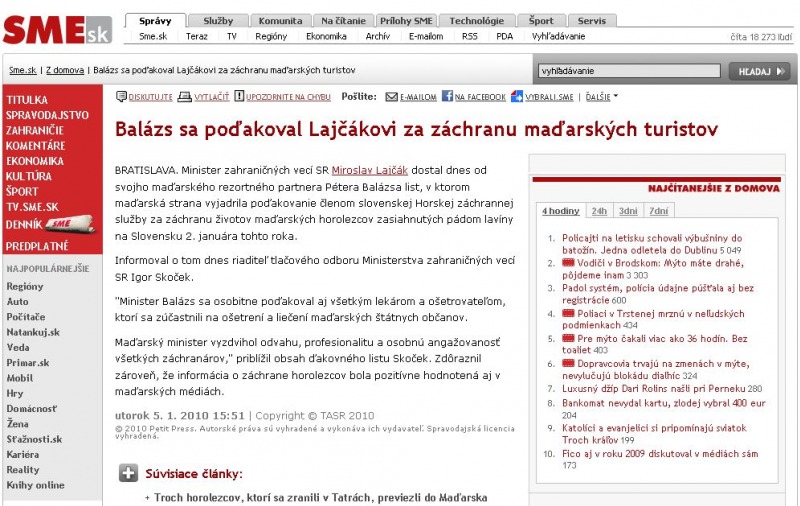Click the Diskutujte discussion icon
The image size is (800, 506).
click(121, 97)
